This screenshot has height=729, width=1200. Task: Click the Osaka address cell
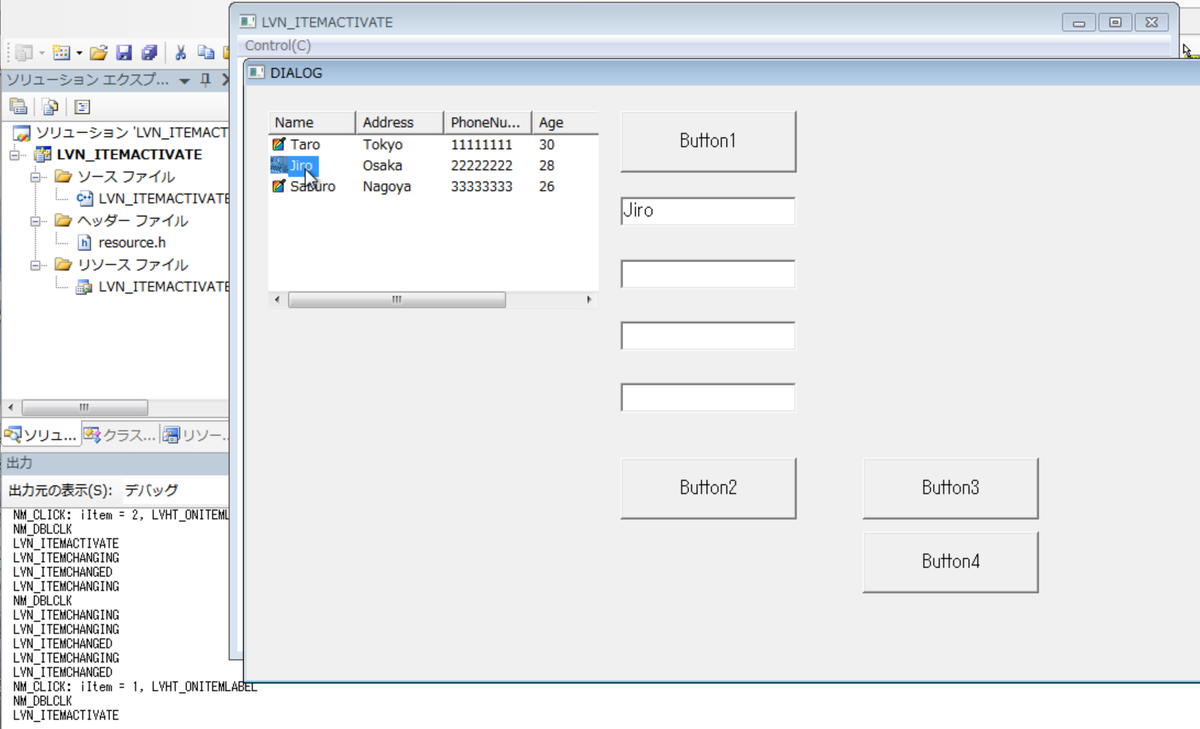click(382, 166)
